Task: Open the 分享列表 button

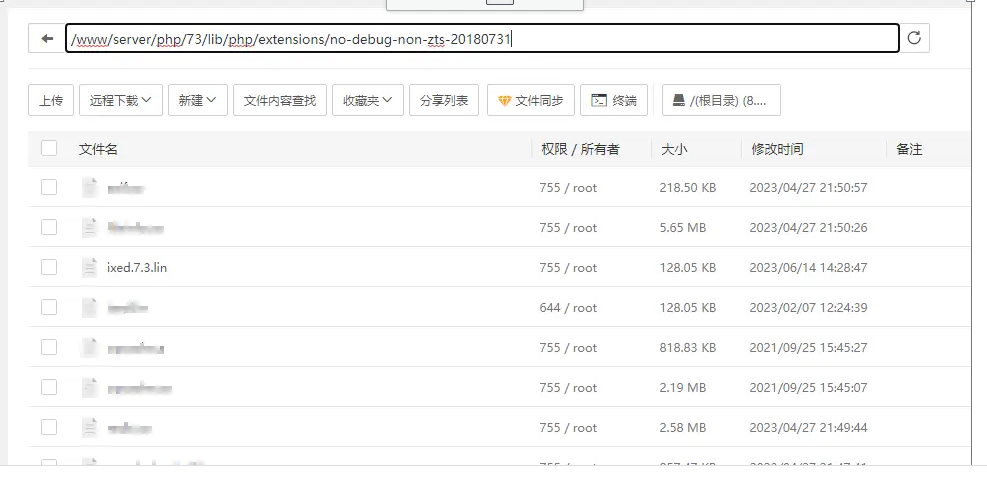Action: coord(444,100)
